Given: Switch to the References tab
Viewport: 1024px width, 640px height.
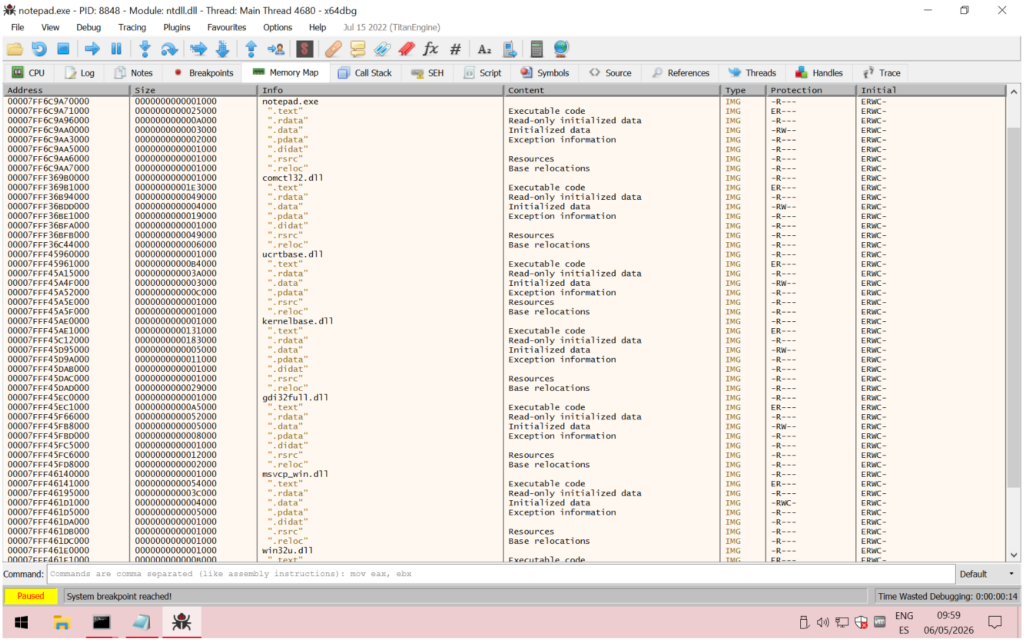Looking at the screenshot, I should (681, 72).
